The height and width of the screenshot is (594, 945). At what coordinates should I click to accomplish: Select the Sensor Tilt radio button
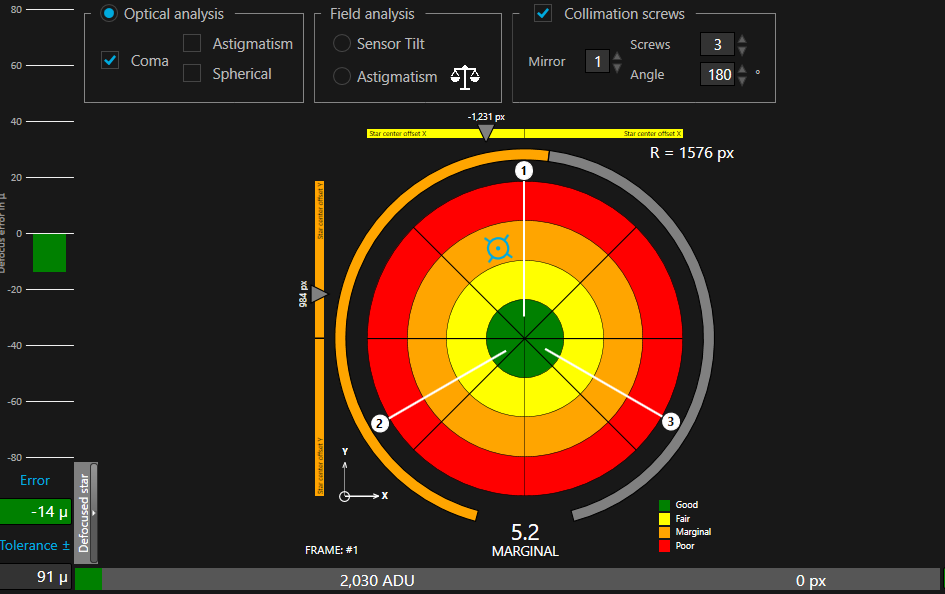pyautogui.click(x=342, y=44)
